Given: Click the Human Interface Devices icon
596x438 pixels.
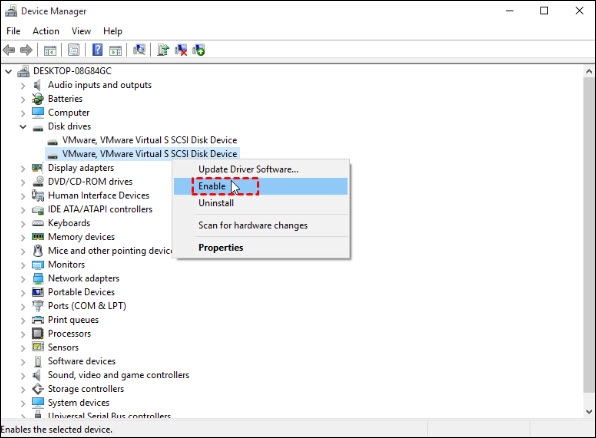Looking at the screenshot, I should pyautogui.click(x=38, y=195).
